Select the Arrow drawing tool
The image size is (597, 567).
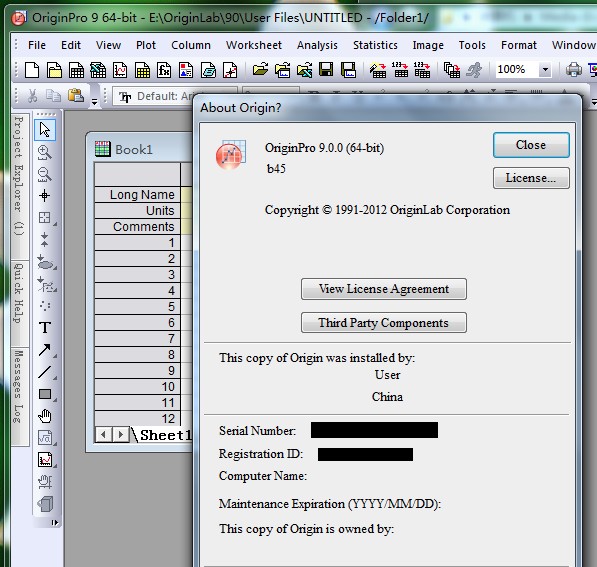(45, 350)
